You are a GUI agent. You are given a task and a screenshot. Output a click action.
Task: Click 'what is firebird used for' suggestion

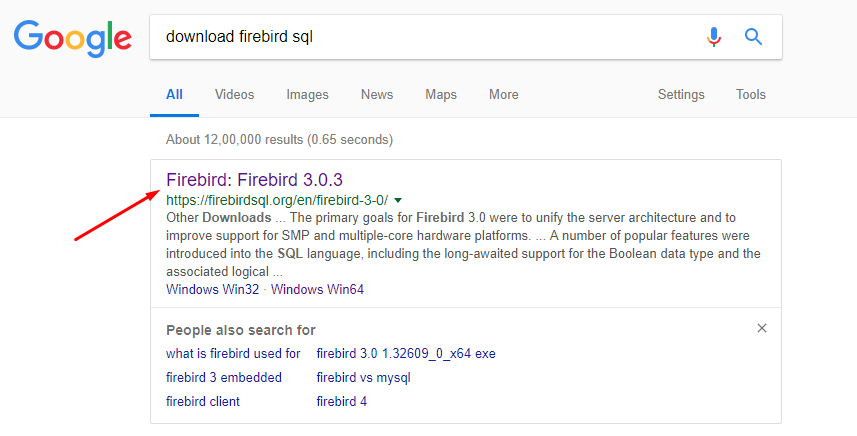click(233, 353)
